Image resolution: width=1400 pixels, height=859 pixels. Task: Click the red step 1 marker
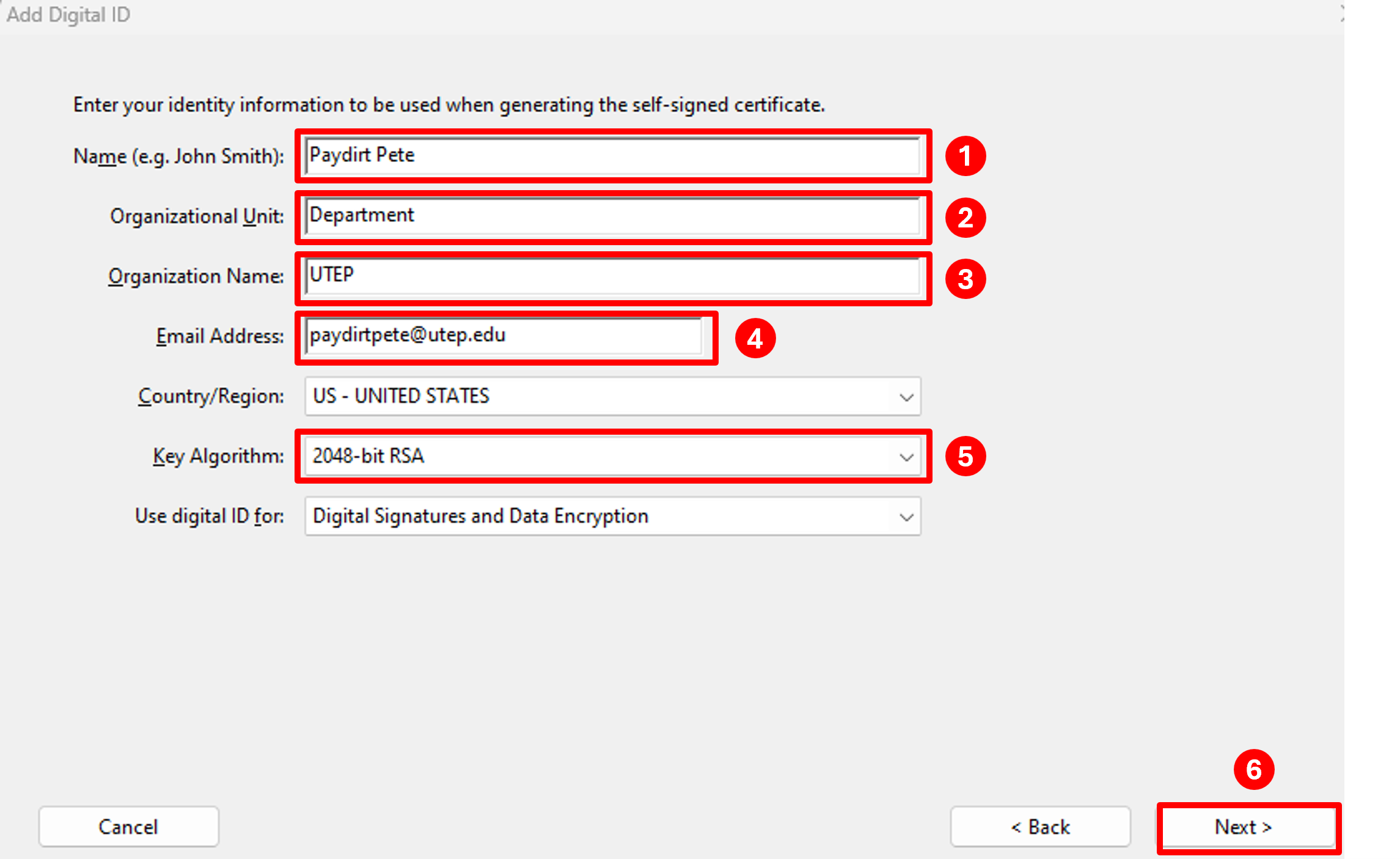click(x=965, y=156)
